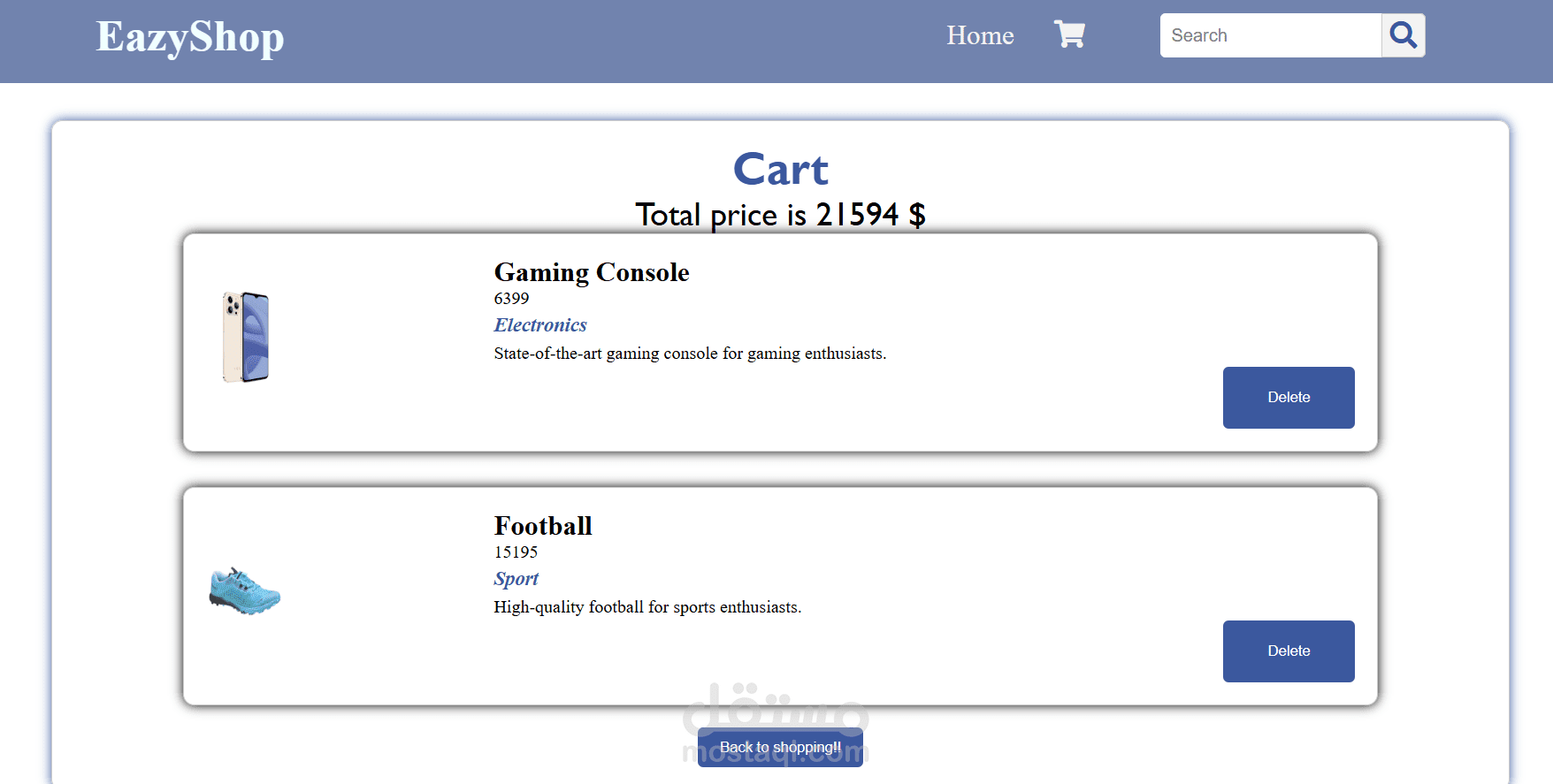Select the Gaming Console title
Image resolution: width=1553 pixels, height=784 pixels.
pos(592,272)
